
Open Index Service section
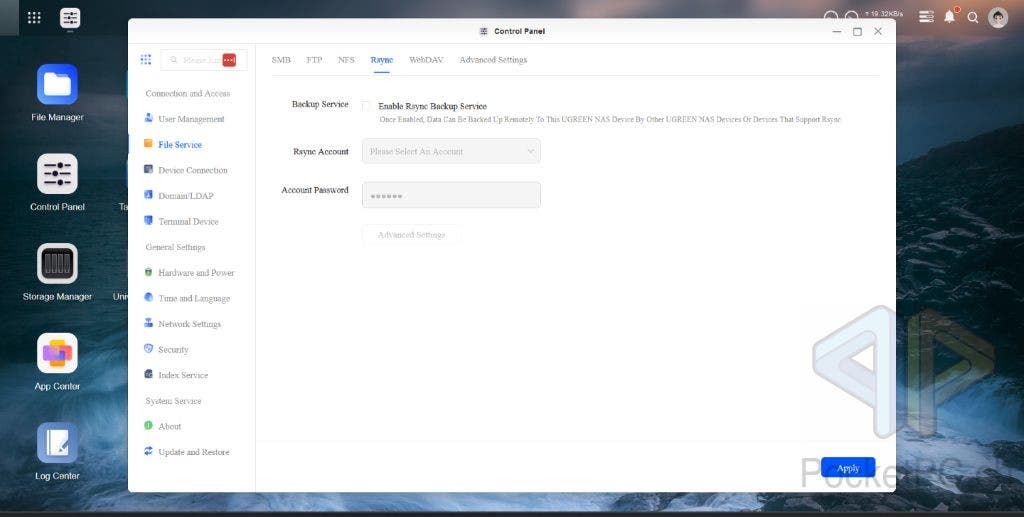coord(183,375)
